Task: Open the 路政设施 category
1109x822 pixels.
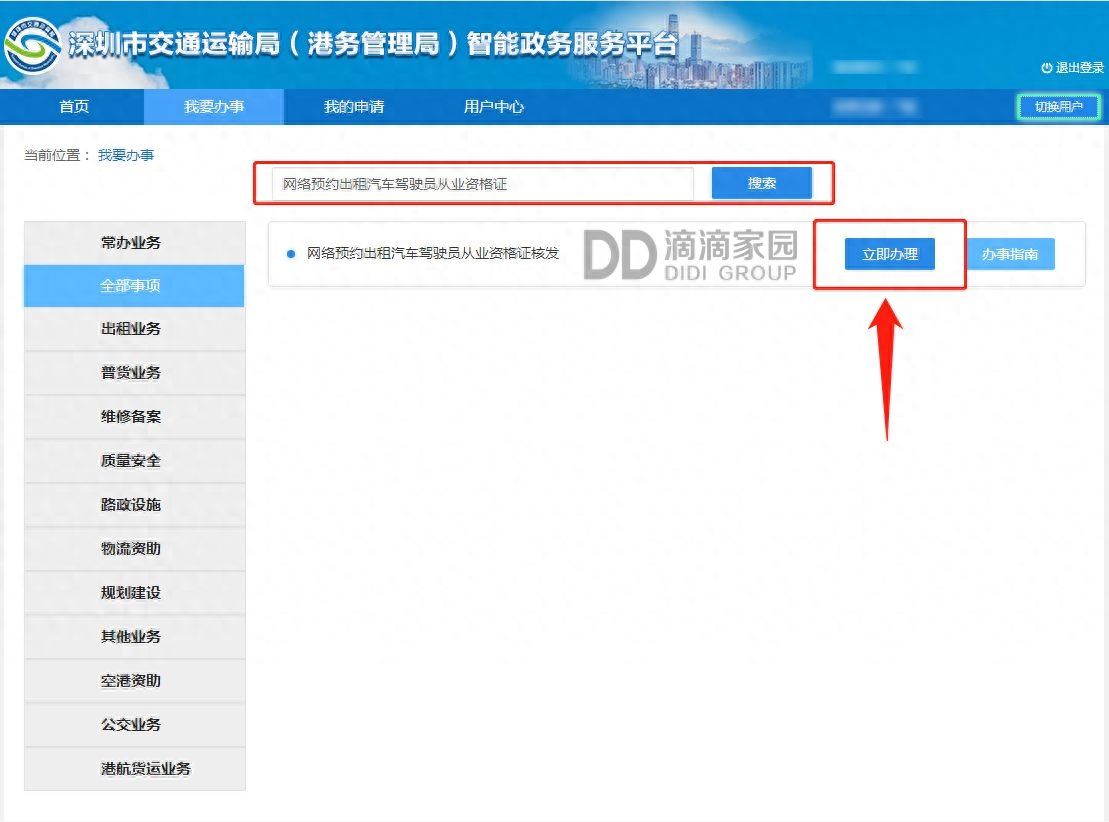Action: 134,504
